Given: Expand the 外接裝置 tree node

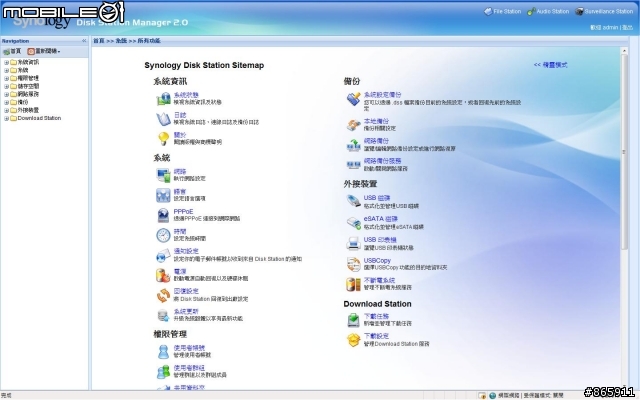Looking at the screenshot, I should tap(6, 110).
